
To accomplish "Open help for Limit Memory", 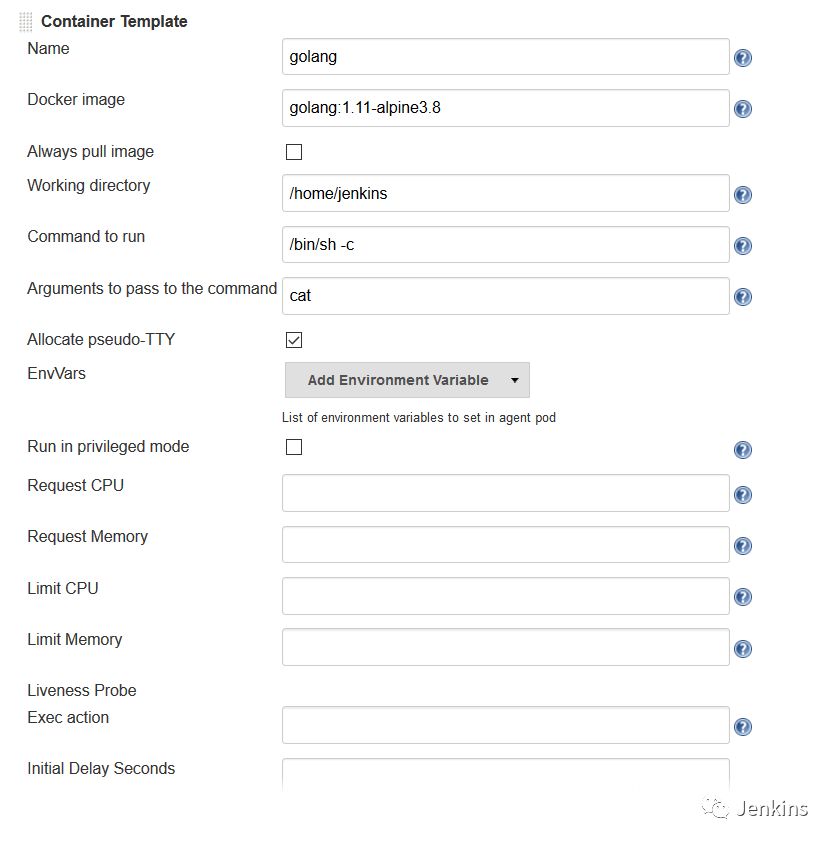I will (x=742, y=648).
